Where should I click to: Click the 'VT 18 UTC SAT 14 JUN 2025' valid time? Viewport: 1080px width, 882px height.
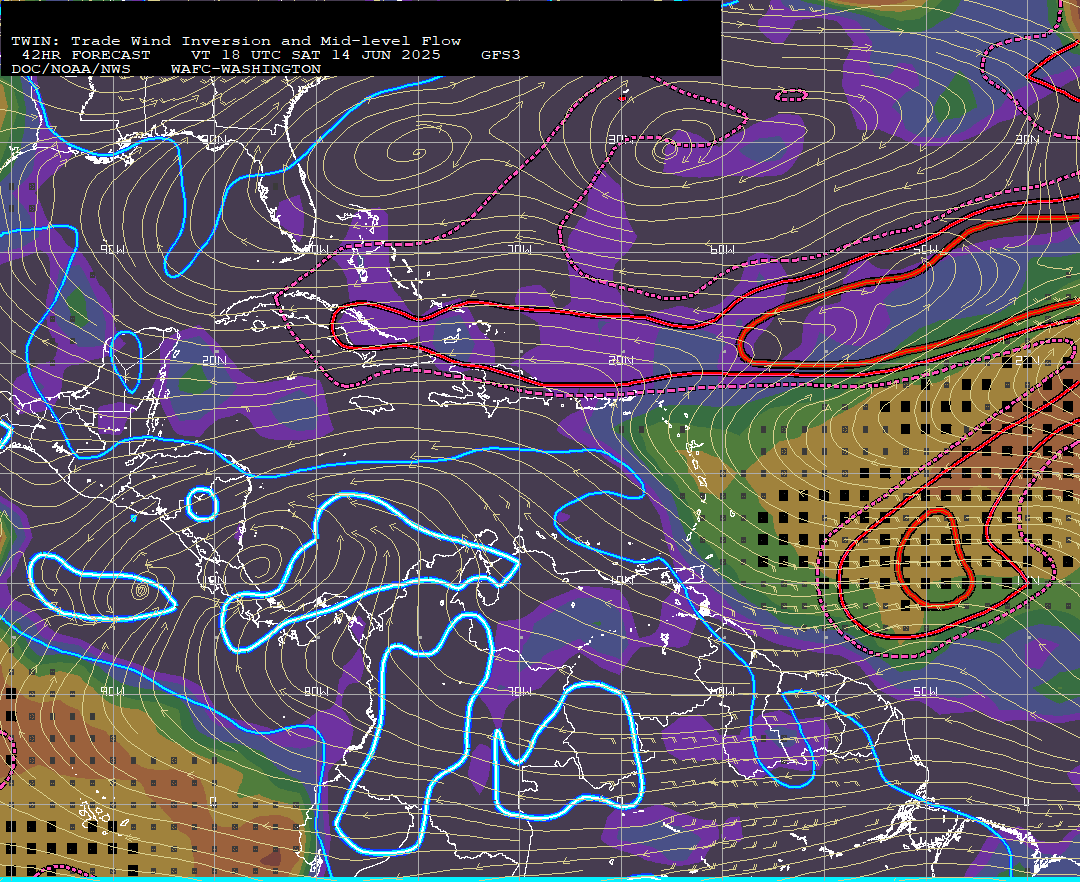315,55
